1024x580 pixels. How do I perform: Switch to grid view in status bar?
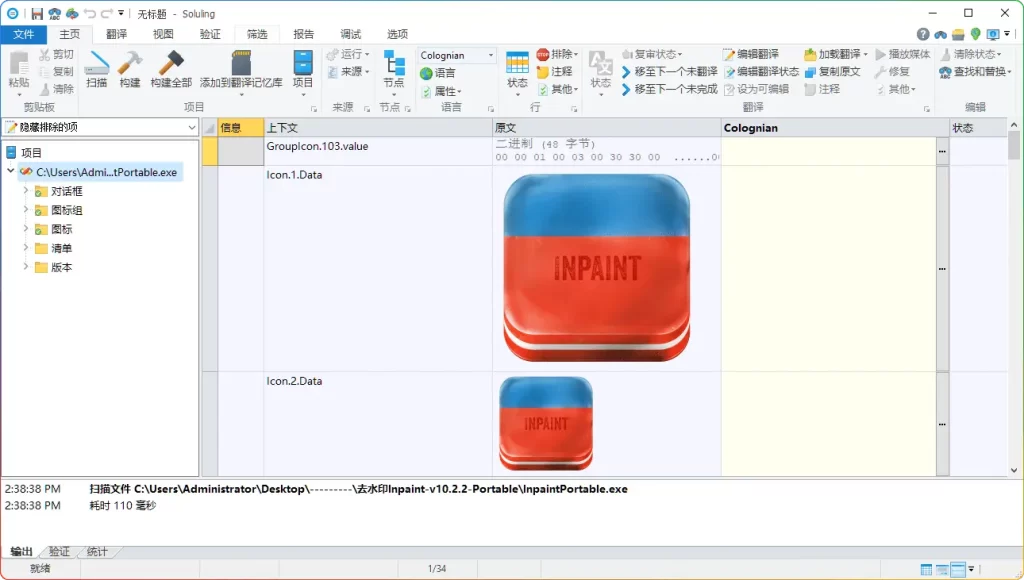tap(926, 570)
